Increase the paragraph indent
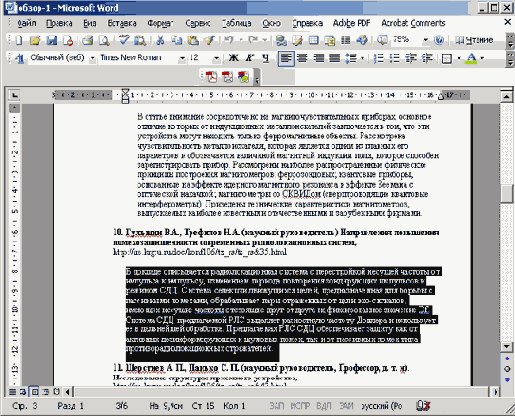This screenshot has height=416, width=515. (x=427, y=58)
